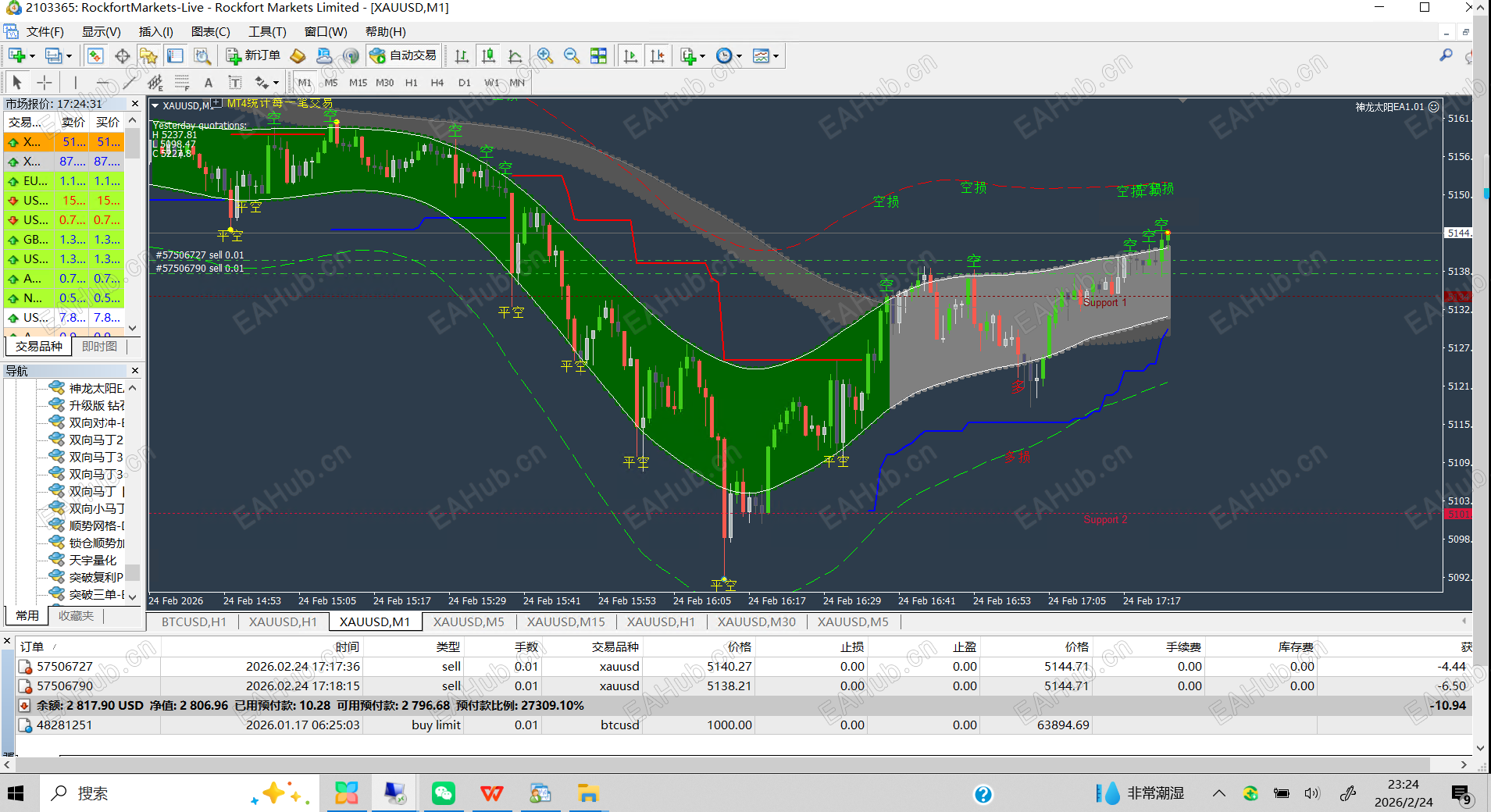Toggle the 自动交易 auto trading button

tap(404, 55)
